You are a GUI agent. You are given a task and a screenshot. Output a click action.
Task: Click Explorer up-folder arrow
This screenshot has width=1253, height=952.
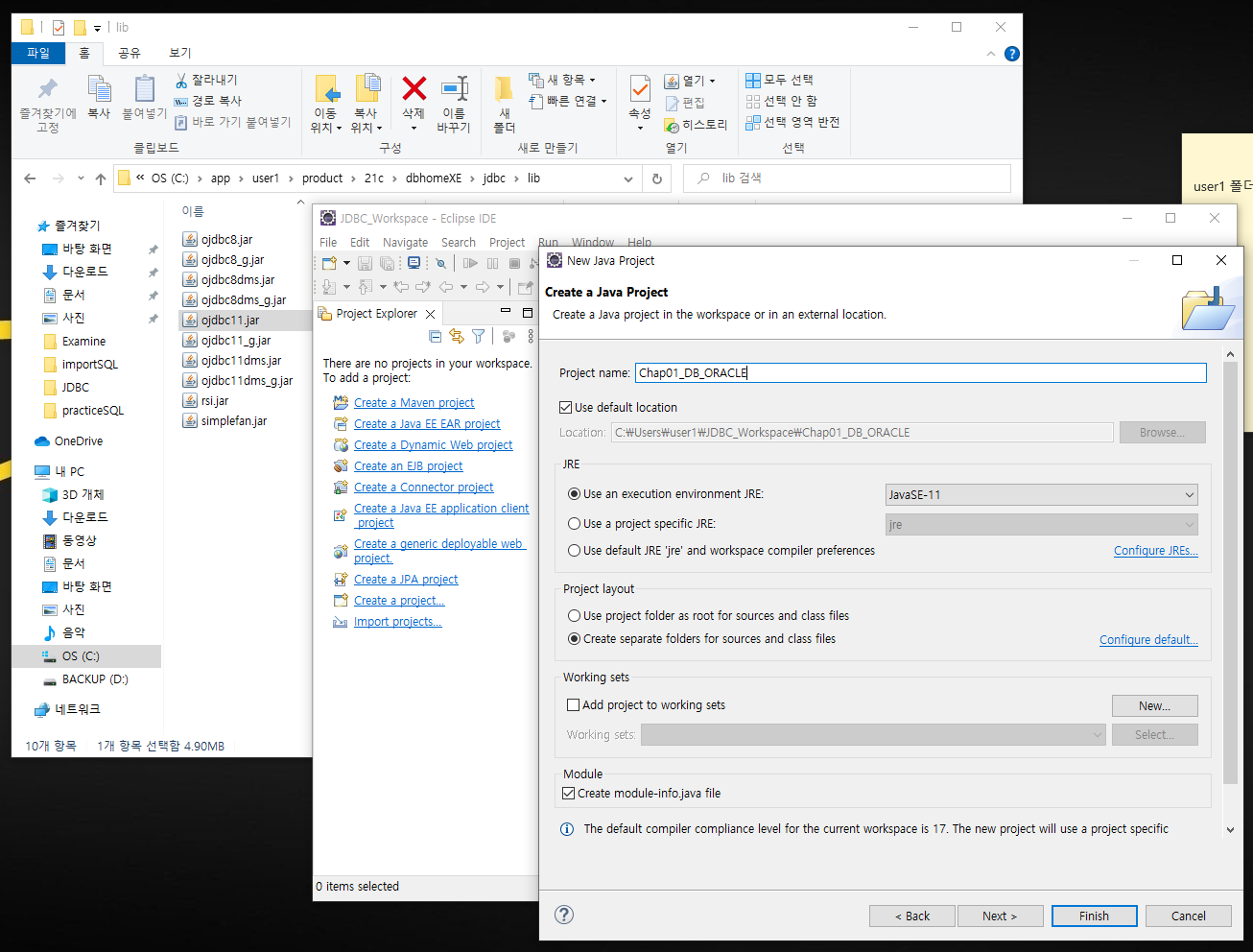point(101,178)
